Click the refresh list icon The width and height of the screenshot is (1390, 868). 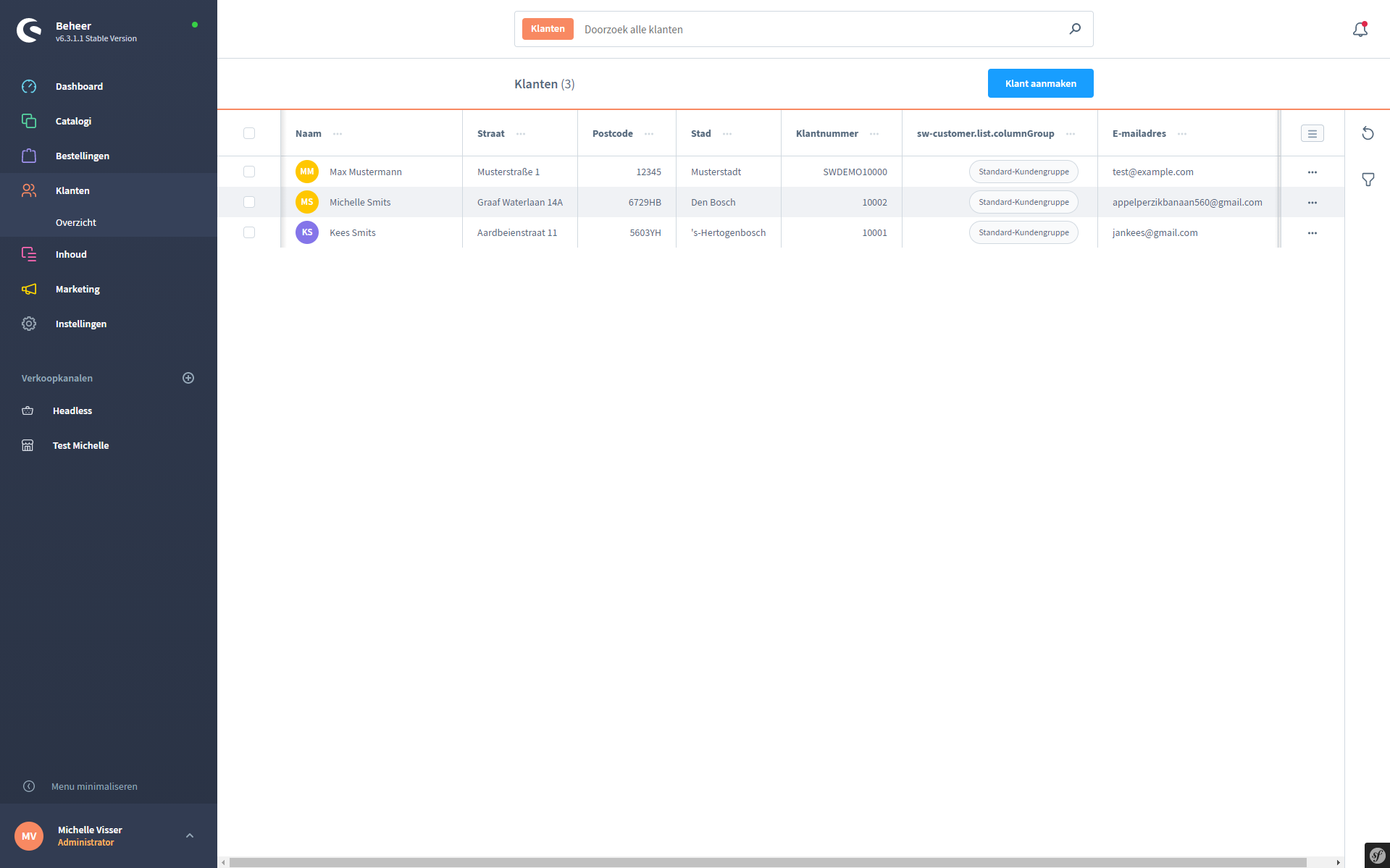click(1368, 133)
